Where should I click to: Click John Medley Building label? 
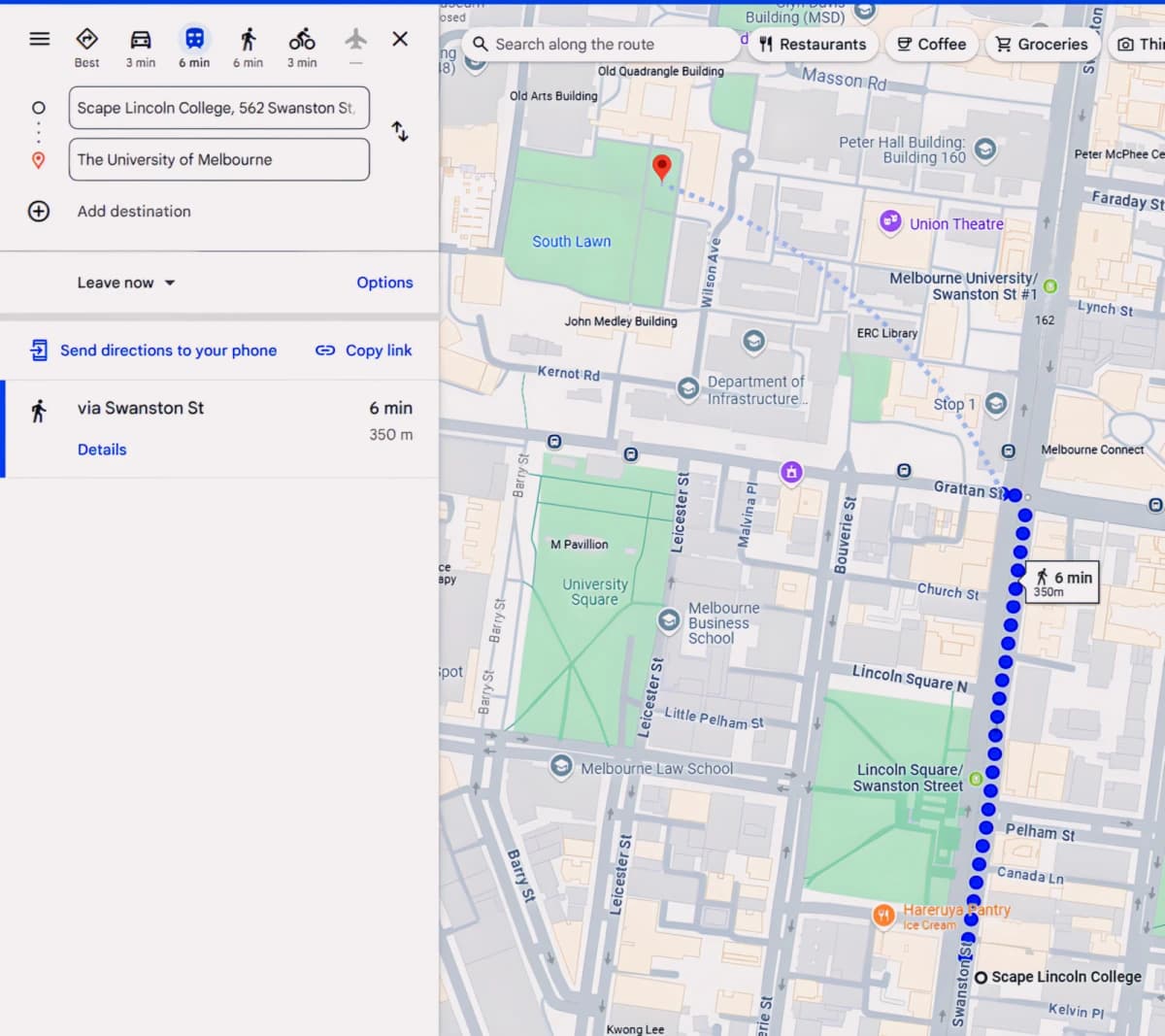pyautogui.click(x=621, y=321)
